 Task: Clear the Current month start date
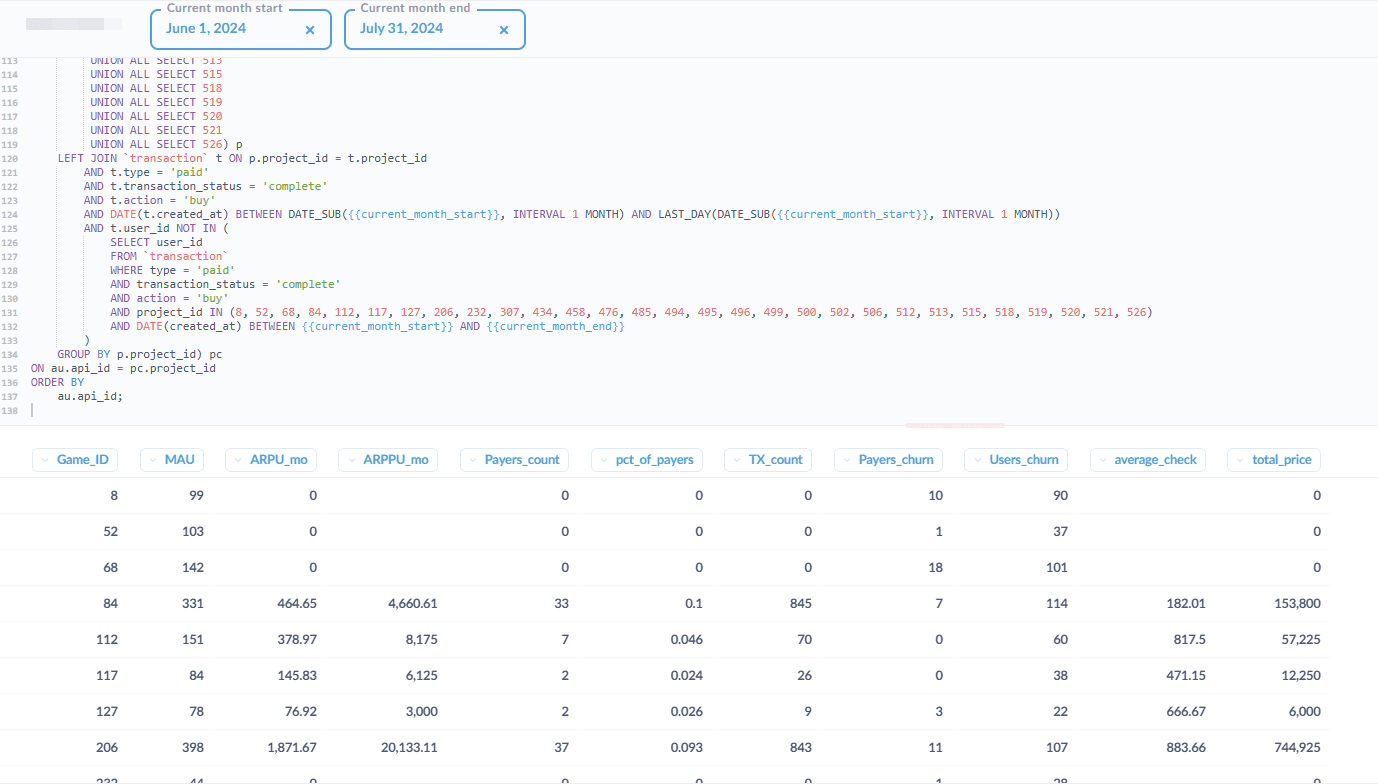310,30
